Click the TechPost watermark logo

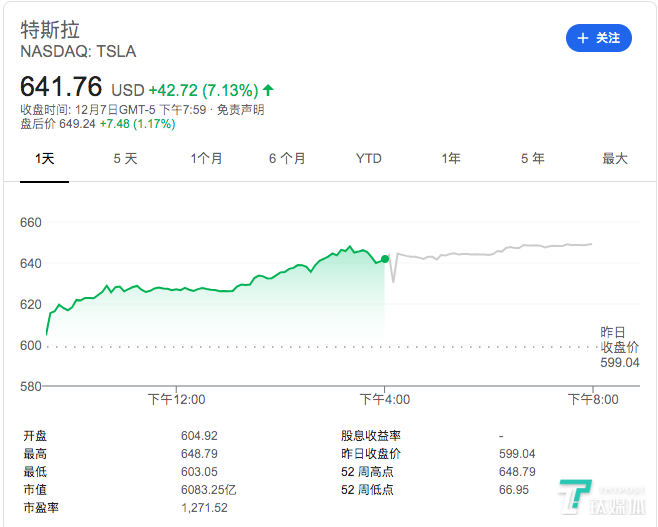tap(603, 498)
